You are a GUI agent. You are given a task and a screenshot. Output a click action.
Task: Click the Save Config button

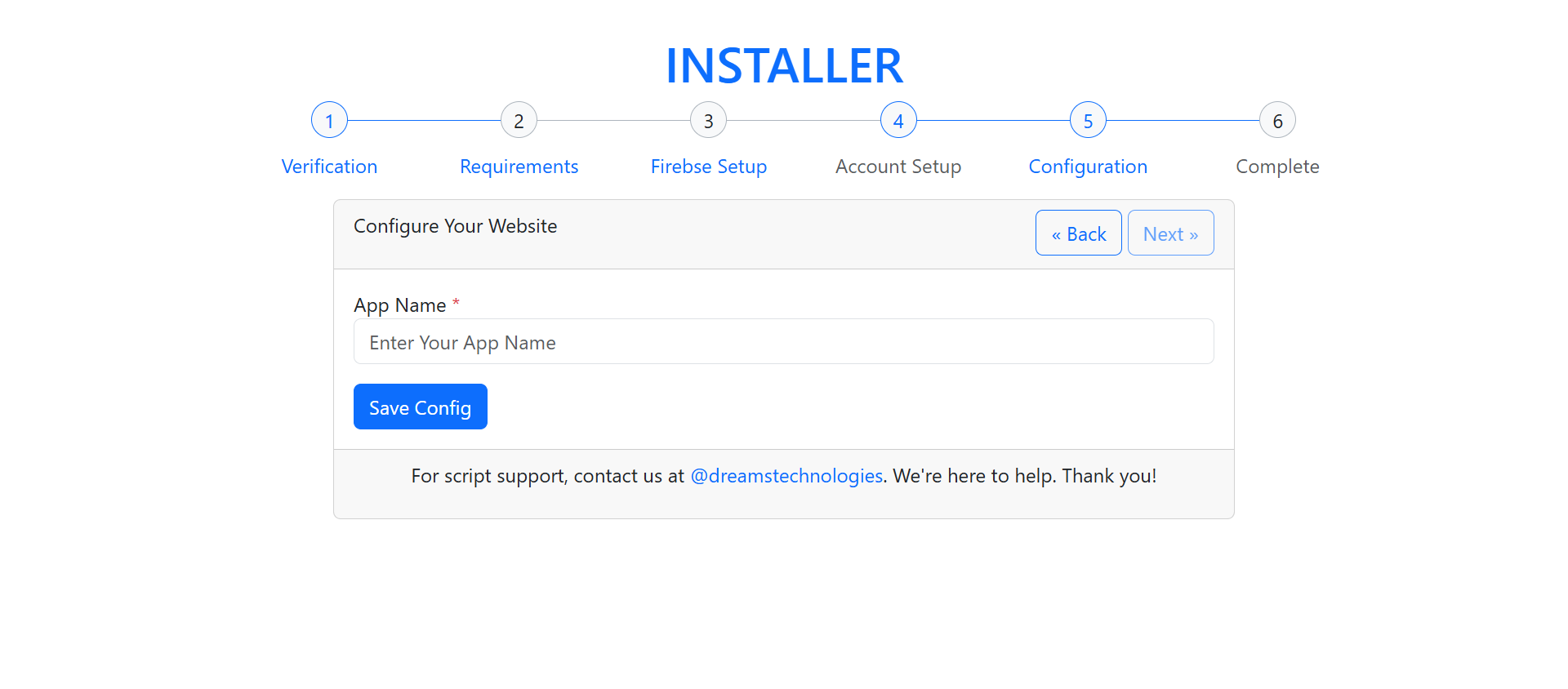tap(420, 407)
